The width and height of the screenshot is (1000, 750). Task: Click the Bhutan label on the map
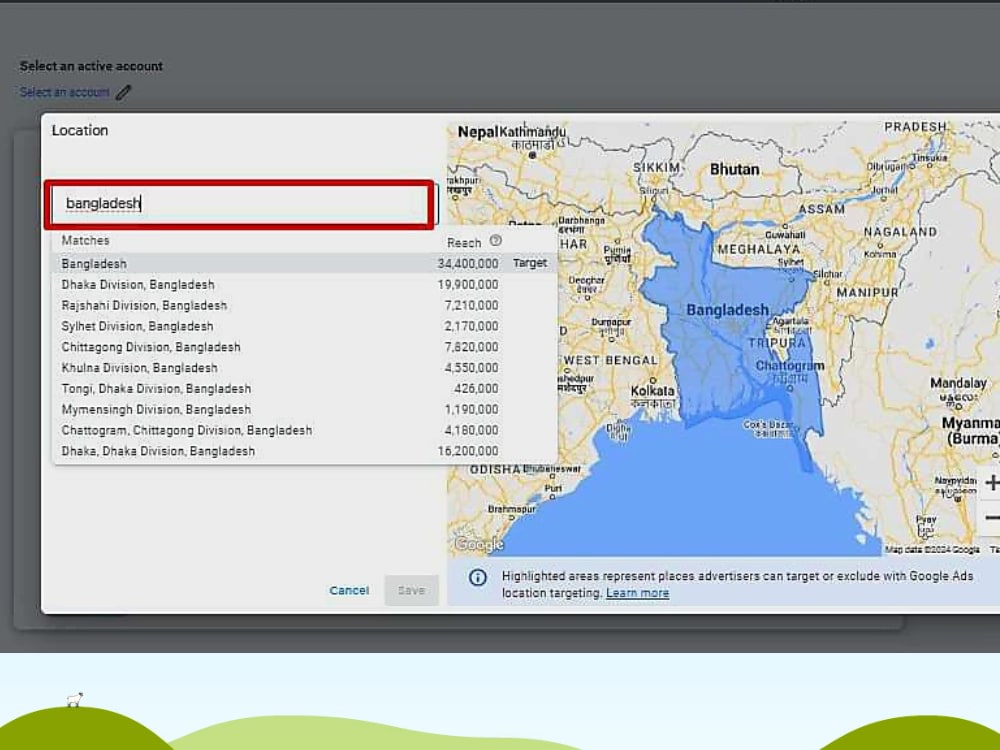pyautogui.click(x=735, y=170)
